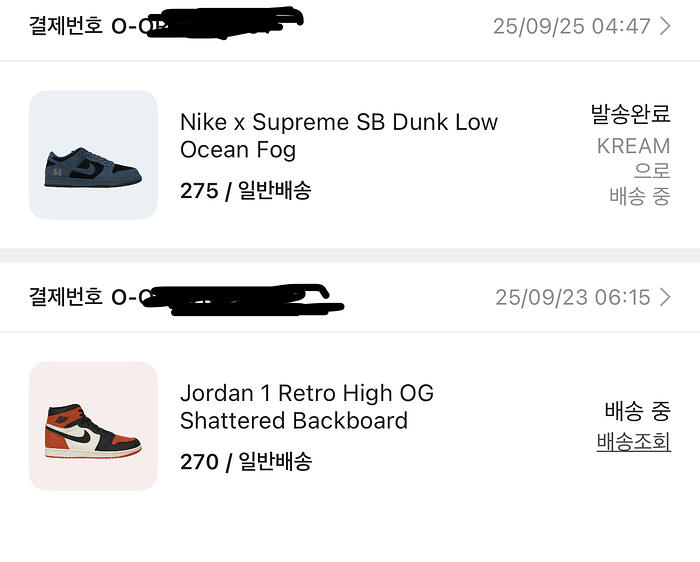Click the 25/09/23 06:15 timestamp
Viewport: 700px width, 562px height.
(572, 297)
